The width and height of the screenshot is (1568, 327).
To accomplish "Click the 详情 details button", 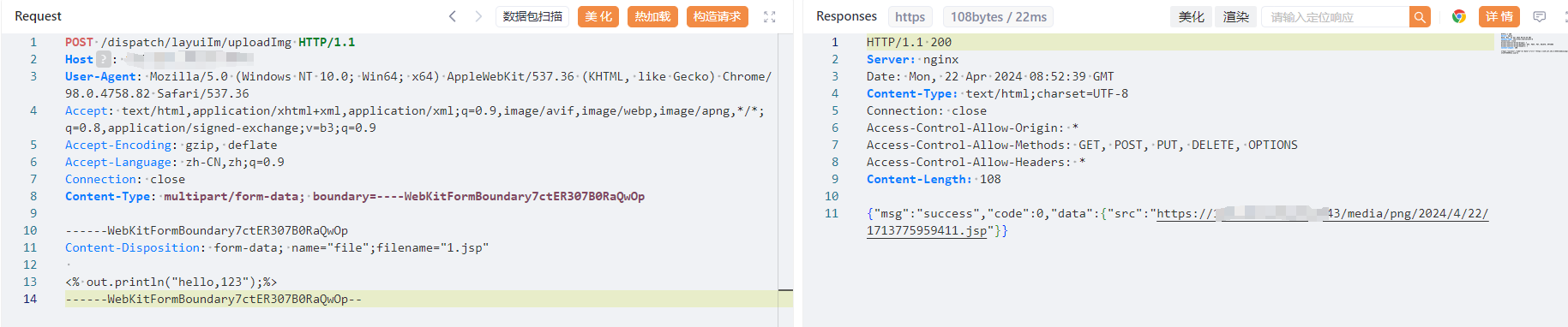I will click(1499, 17).
